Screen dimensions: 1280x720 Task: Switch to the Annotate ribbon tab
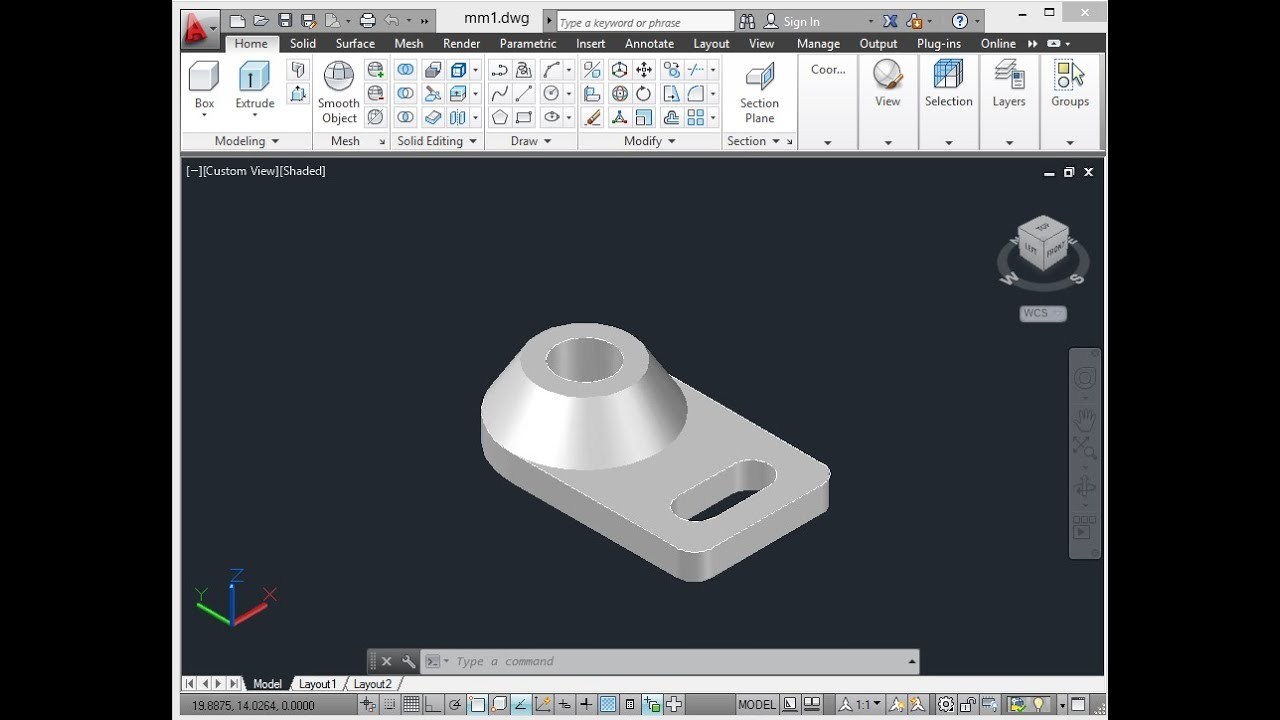(650, 43)
